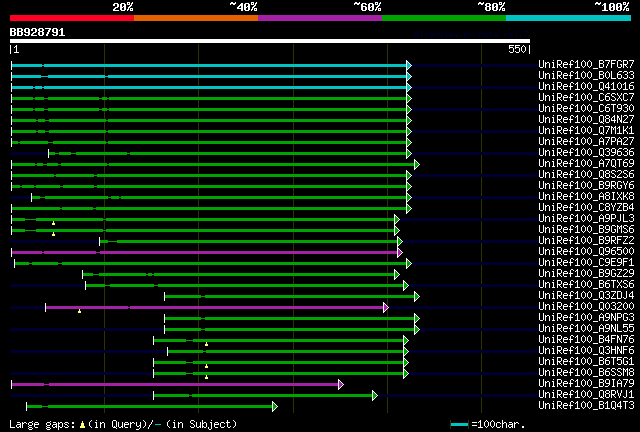Click the cyan ~100% identity legend segment
This screenshot has width=640, height=432.
pyautogui.click(x=569, y=18)
